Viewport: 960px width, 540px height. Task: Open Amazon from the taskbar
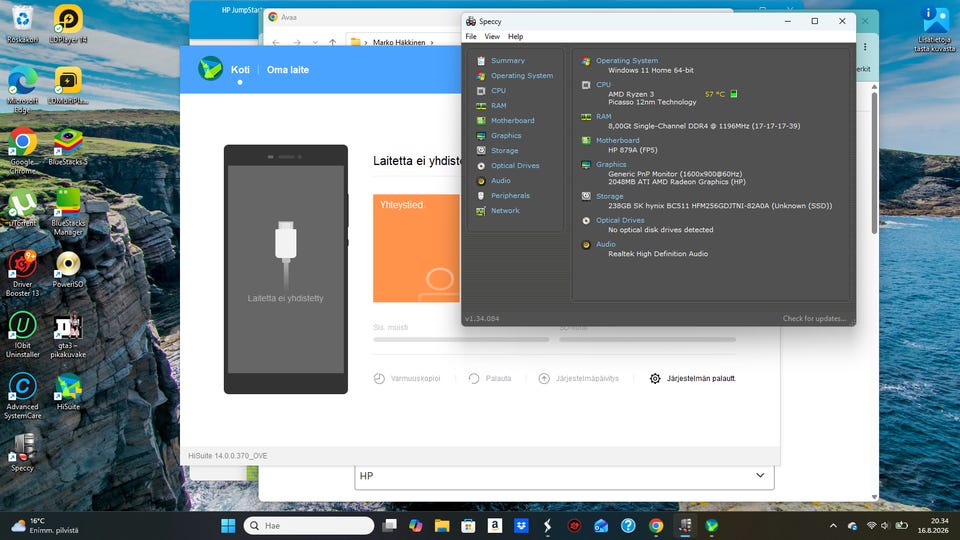click(495, 526)
